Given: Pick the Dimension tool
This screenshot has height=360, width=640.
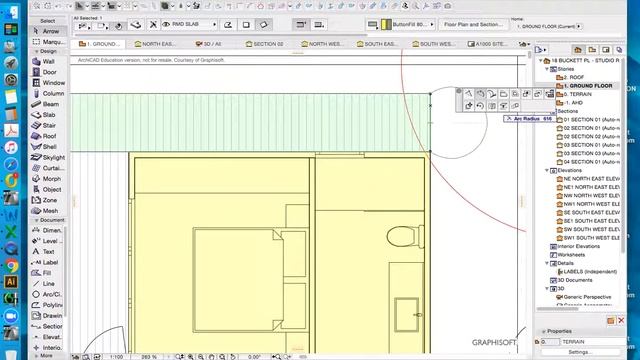Looking at the screenshot, I should 47,230.
